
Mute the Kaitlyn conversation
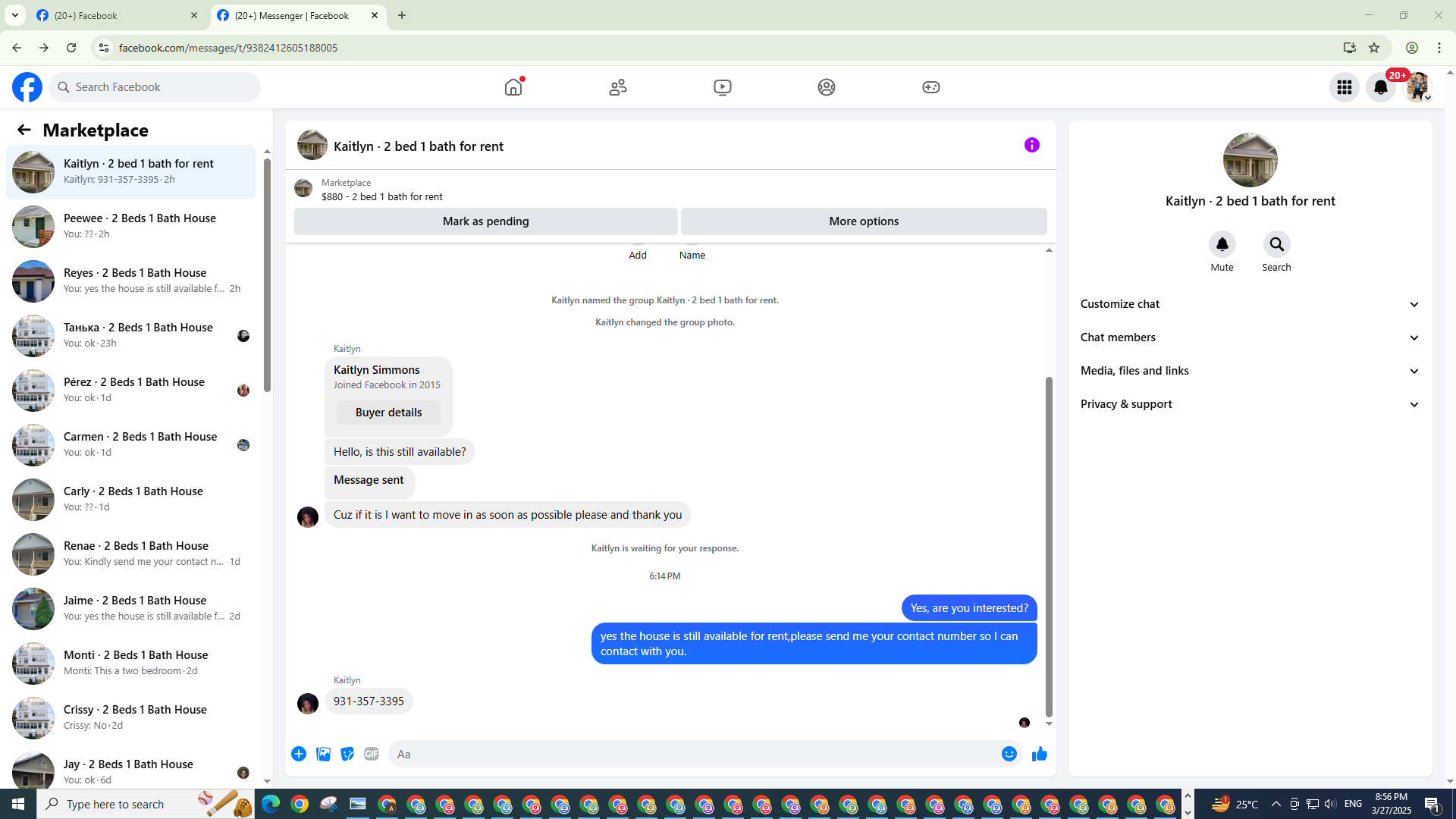tap(1222, 244)
